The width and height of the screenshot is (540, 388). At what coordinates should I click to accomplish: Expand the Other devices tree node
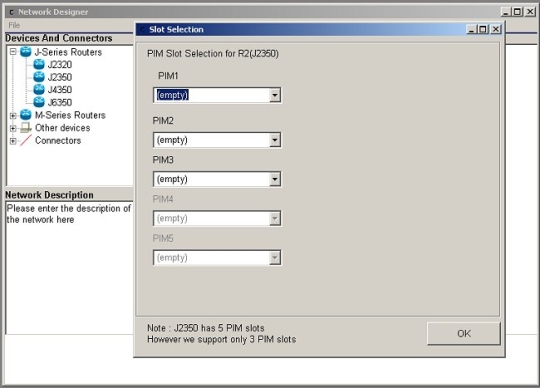click(13, 128)
